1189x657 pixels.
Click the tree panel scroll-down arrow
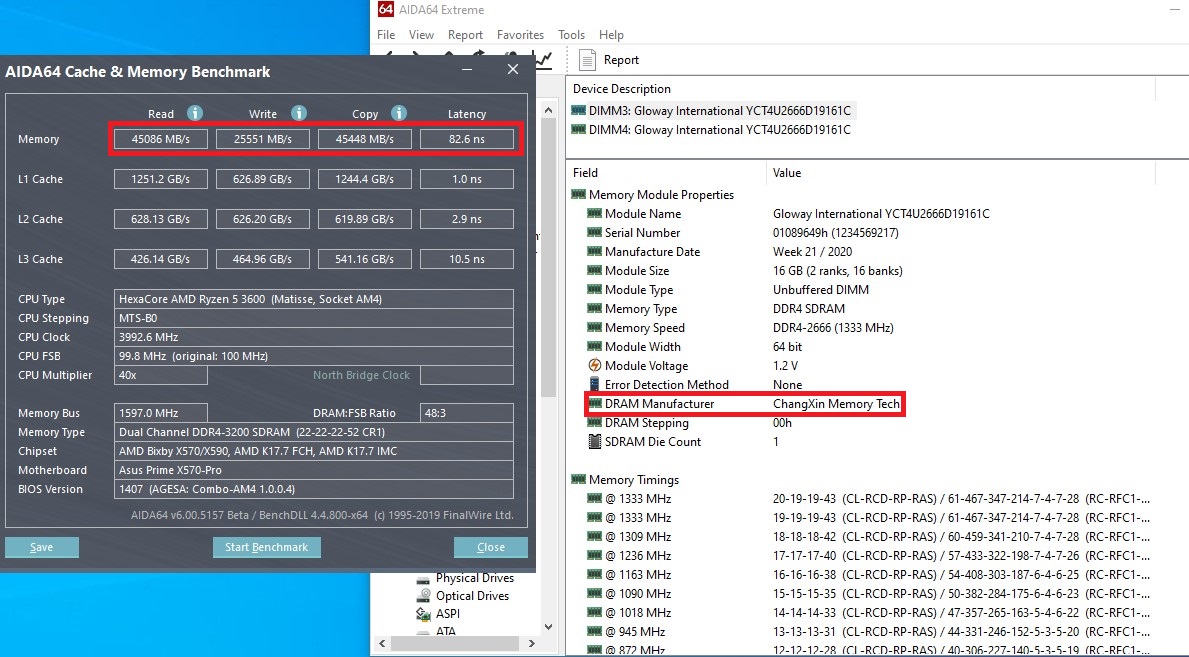point(548,627)
